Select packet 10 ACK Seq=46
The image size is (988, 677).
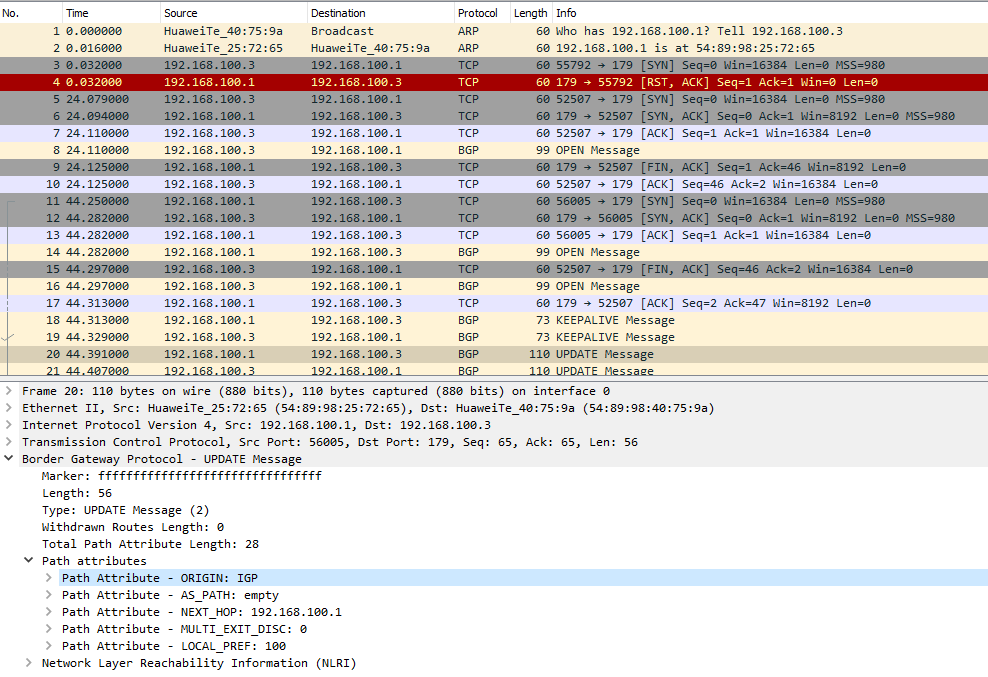pos(494,184)
